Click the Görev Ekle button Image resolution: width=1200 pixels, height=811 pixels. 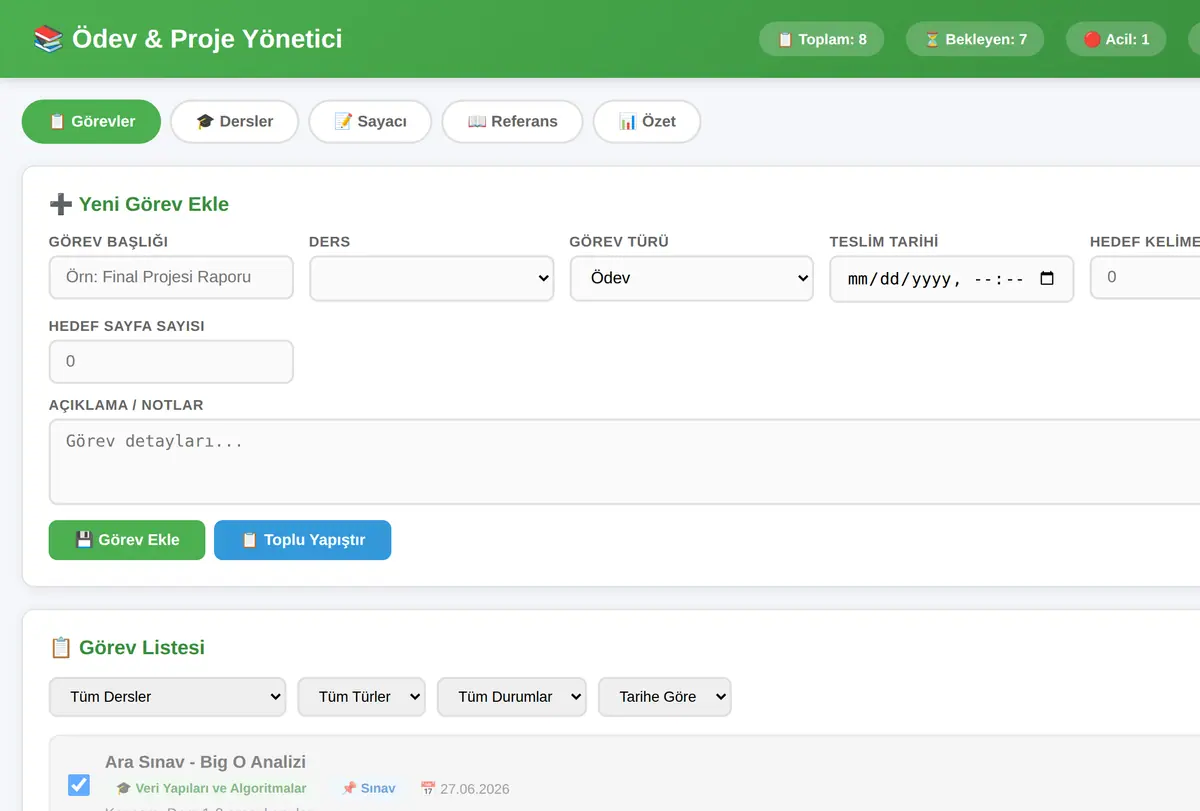[x=127, y=540]
